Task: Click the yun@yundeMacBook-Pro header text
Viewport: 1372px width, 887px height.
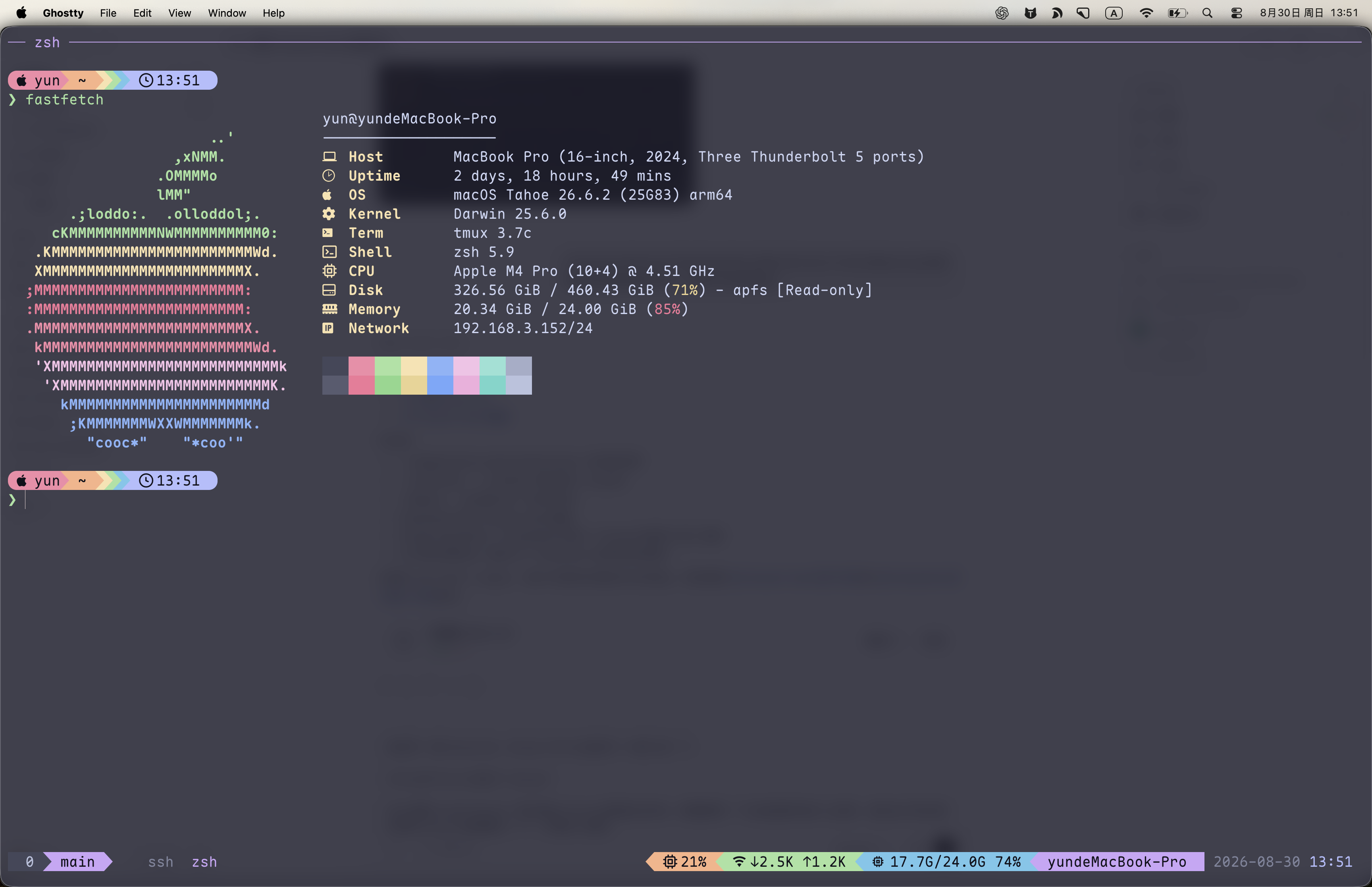Action: click(409, 119)
